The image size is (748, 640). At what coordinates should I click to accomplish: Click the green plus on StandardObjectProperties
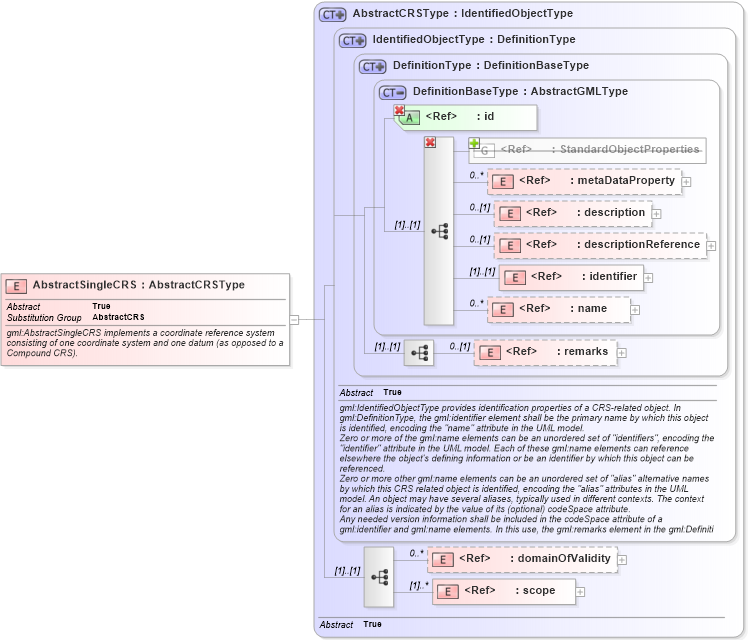474,143
